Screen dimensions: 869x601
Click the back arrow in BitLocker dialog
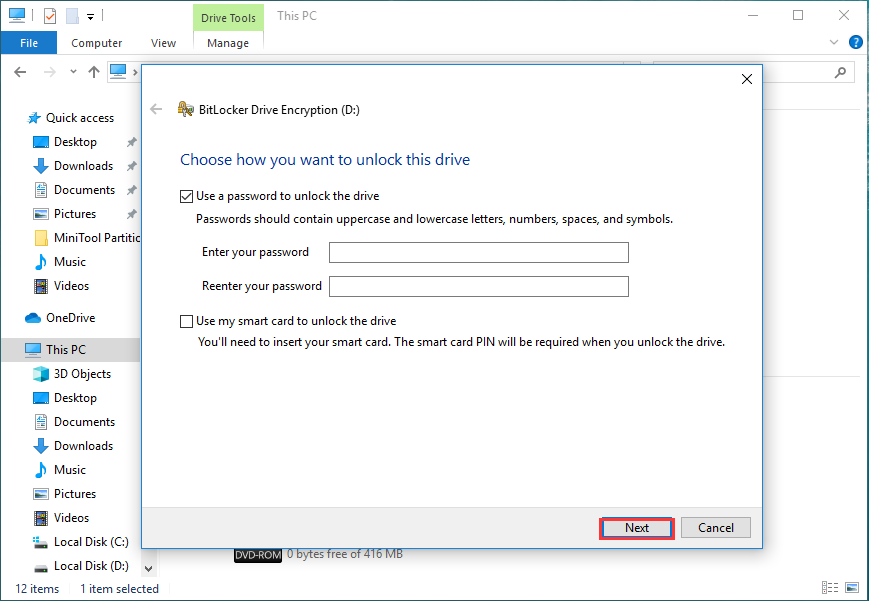156,109
